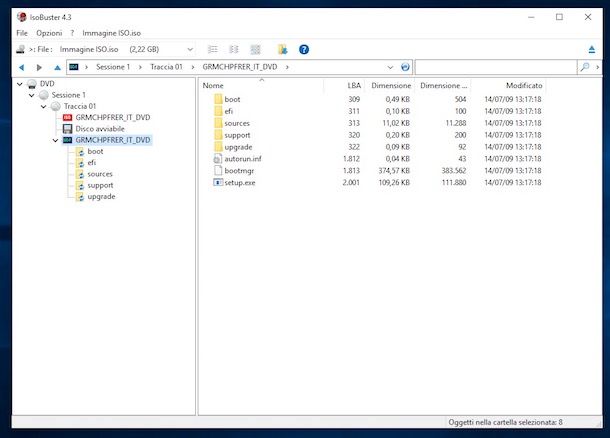Sort by LBA column header
This screenshot has width=610, height=438.
[x=354, y=86]
